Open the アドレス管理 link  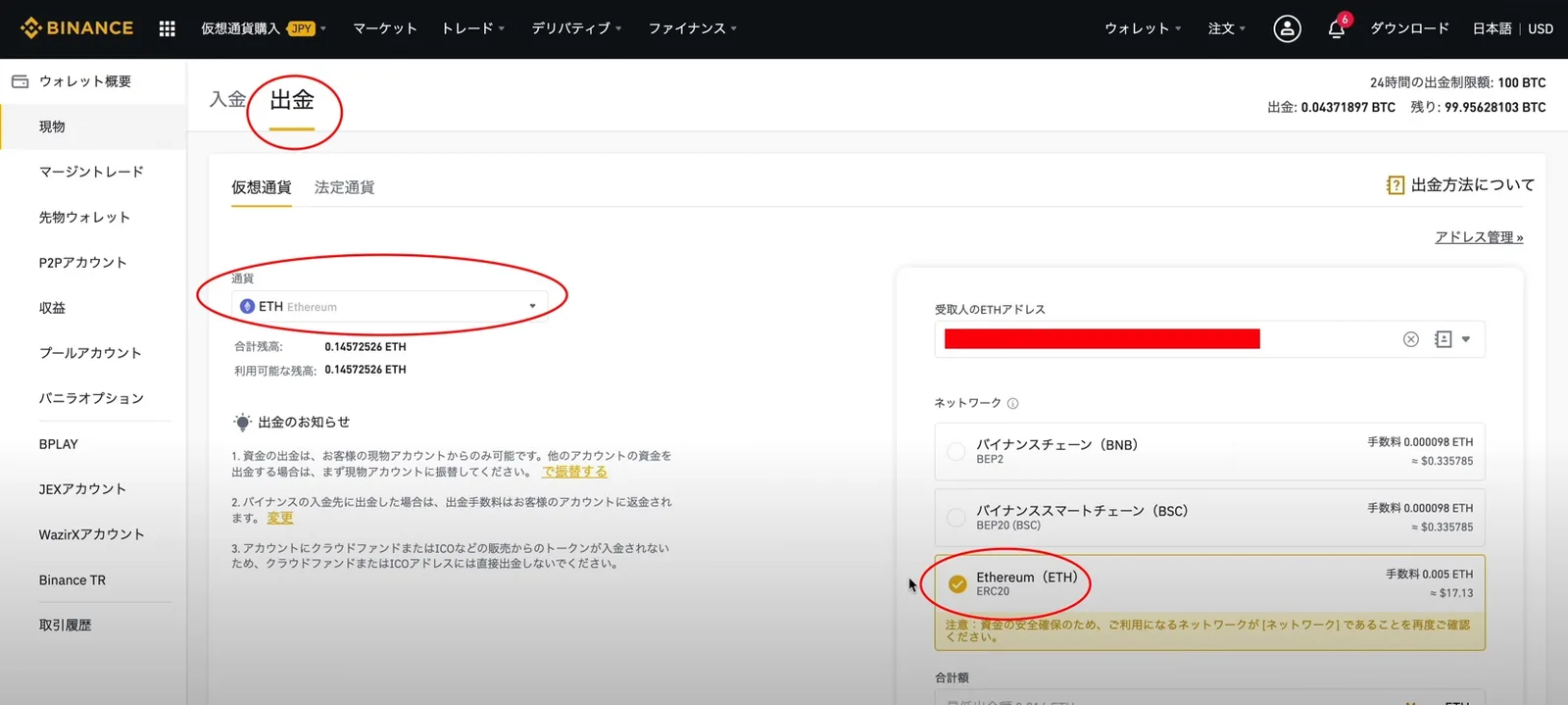1479,237
